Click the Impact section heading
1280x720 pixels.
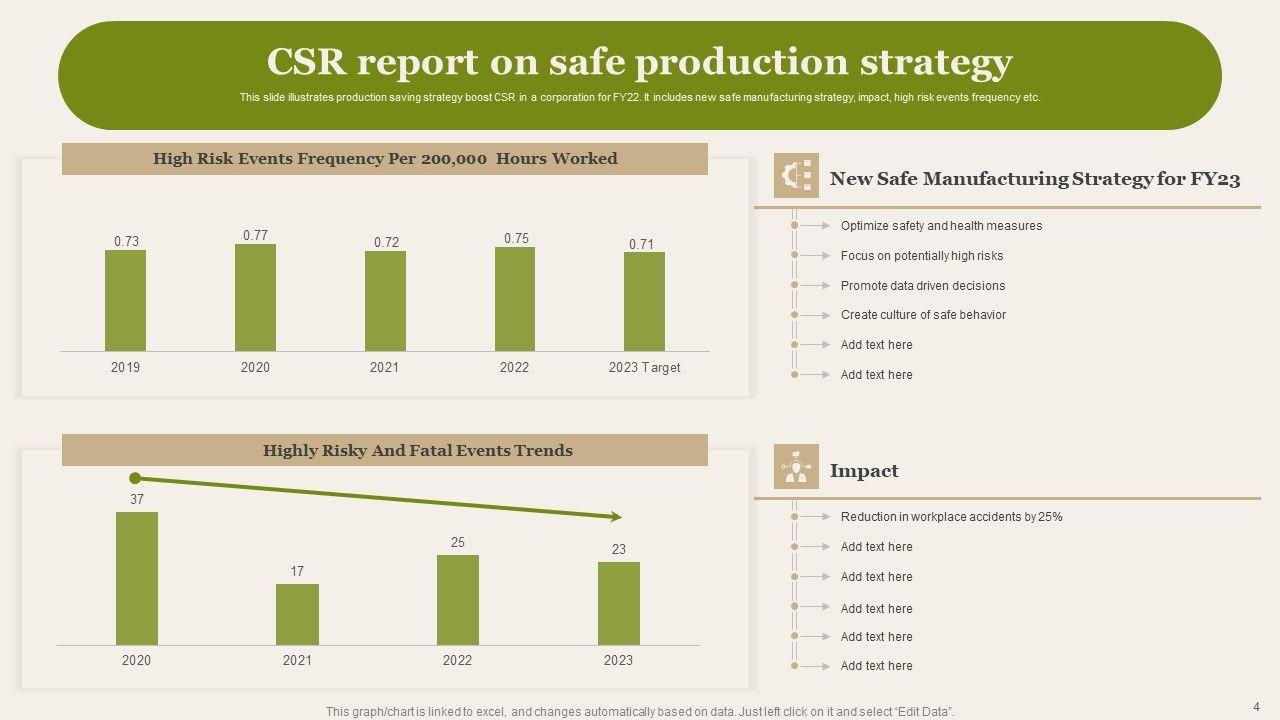coord(864,471)
